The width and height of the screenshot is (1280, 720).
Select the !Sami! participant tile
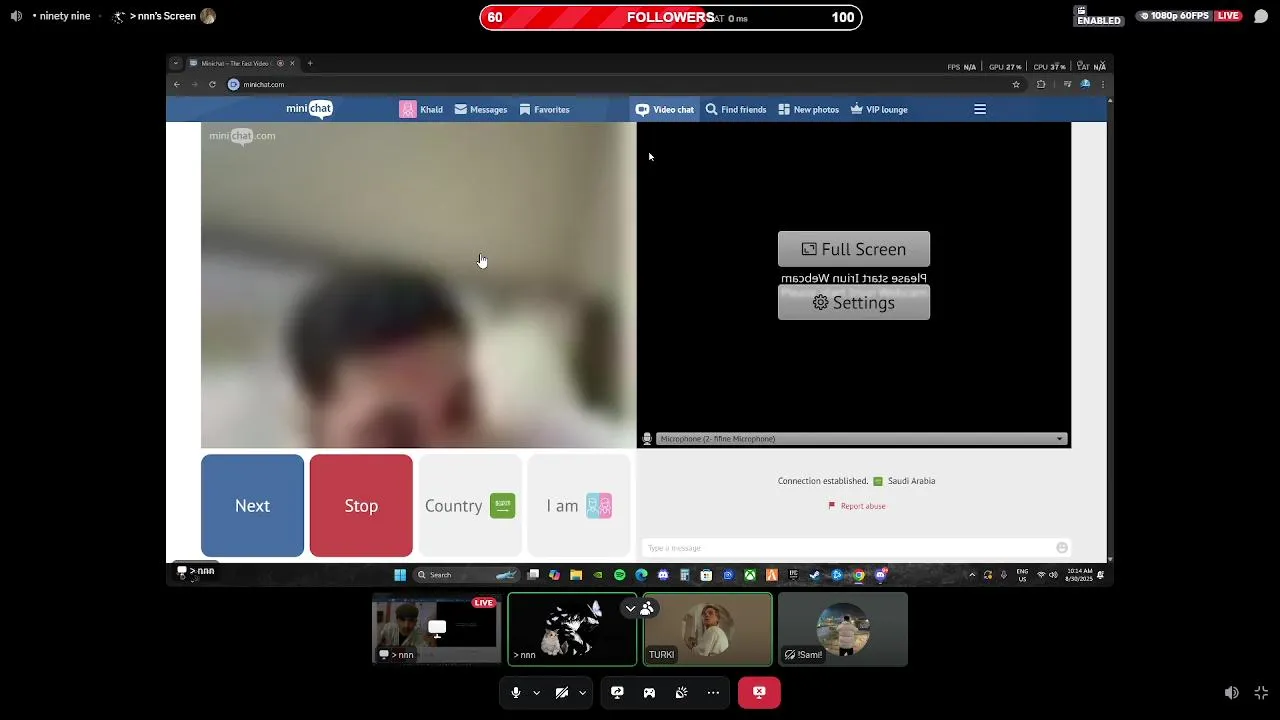843,629
